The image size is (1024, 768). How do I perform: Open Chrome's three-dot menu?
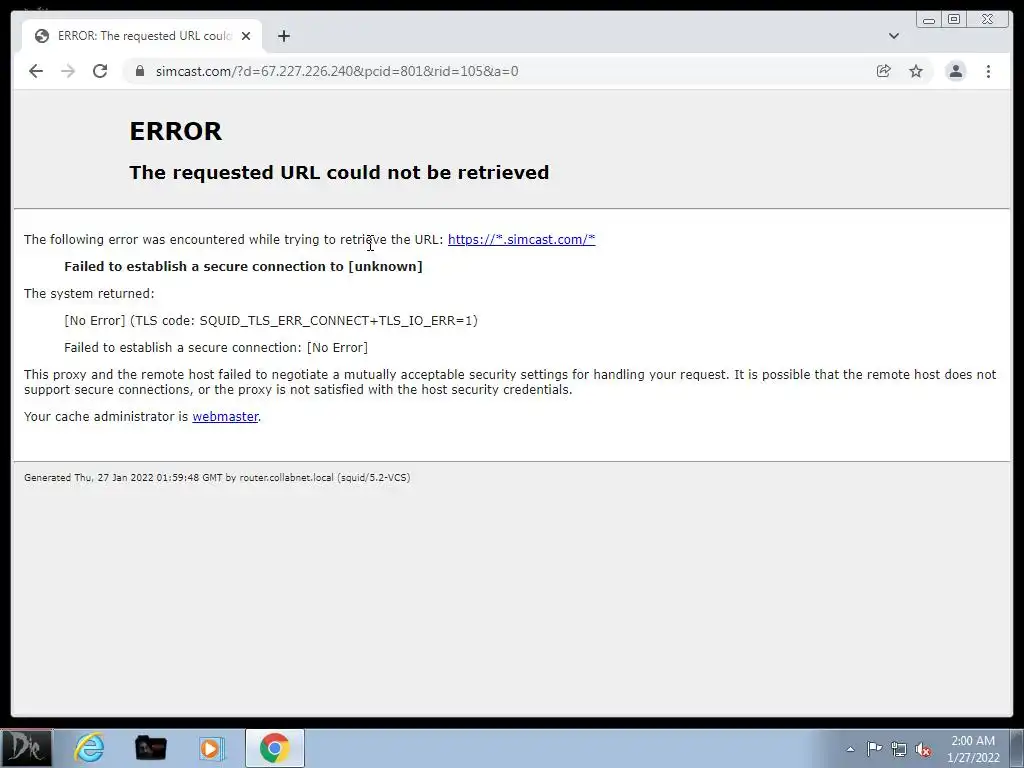[x=989, y=71]
